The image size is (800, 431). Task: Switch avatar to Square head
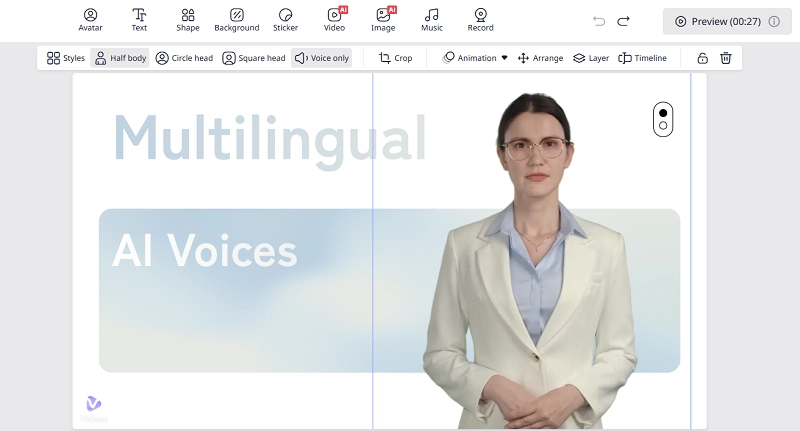click(x=254, y=58)
